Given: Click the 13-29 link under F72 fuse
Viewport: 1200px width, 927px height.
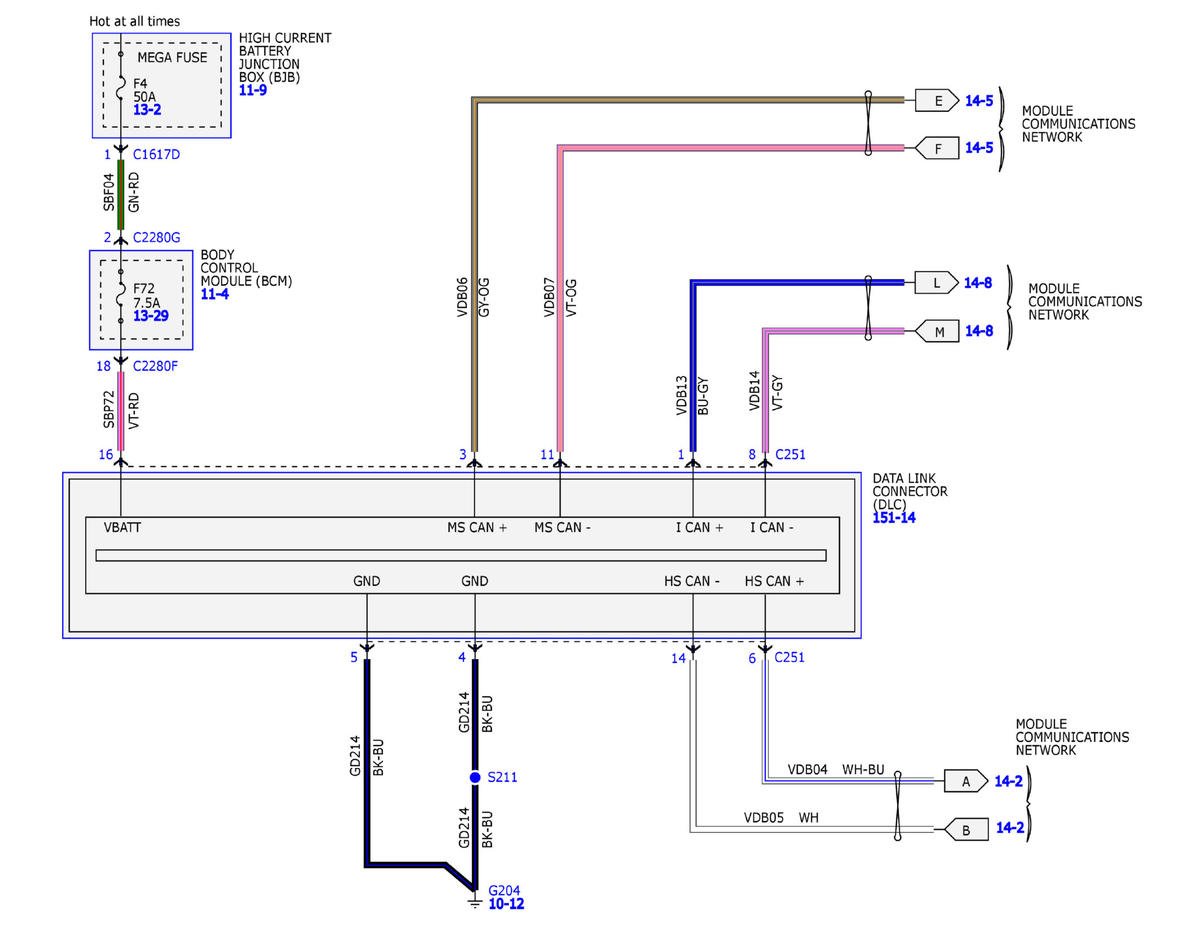Looking at the screenshot, I should coord(151,316).
